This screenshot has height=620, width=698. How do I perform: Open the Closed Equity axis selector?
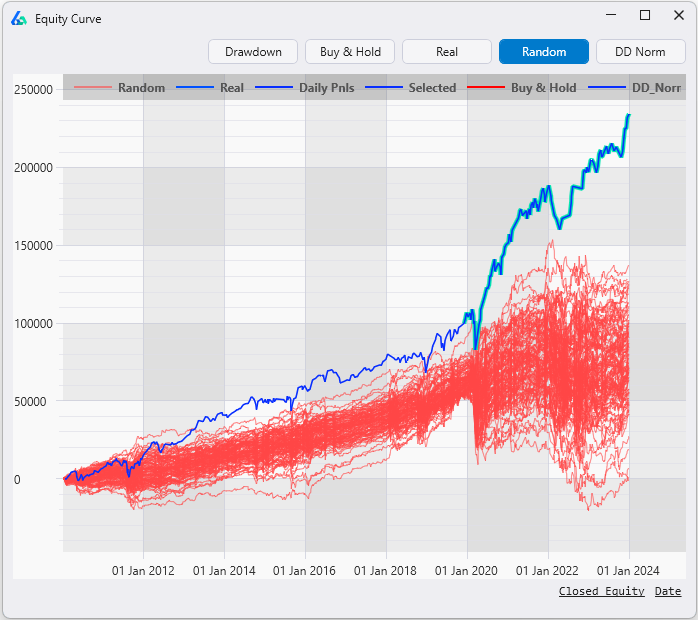tap(601, 591)
